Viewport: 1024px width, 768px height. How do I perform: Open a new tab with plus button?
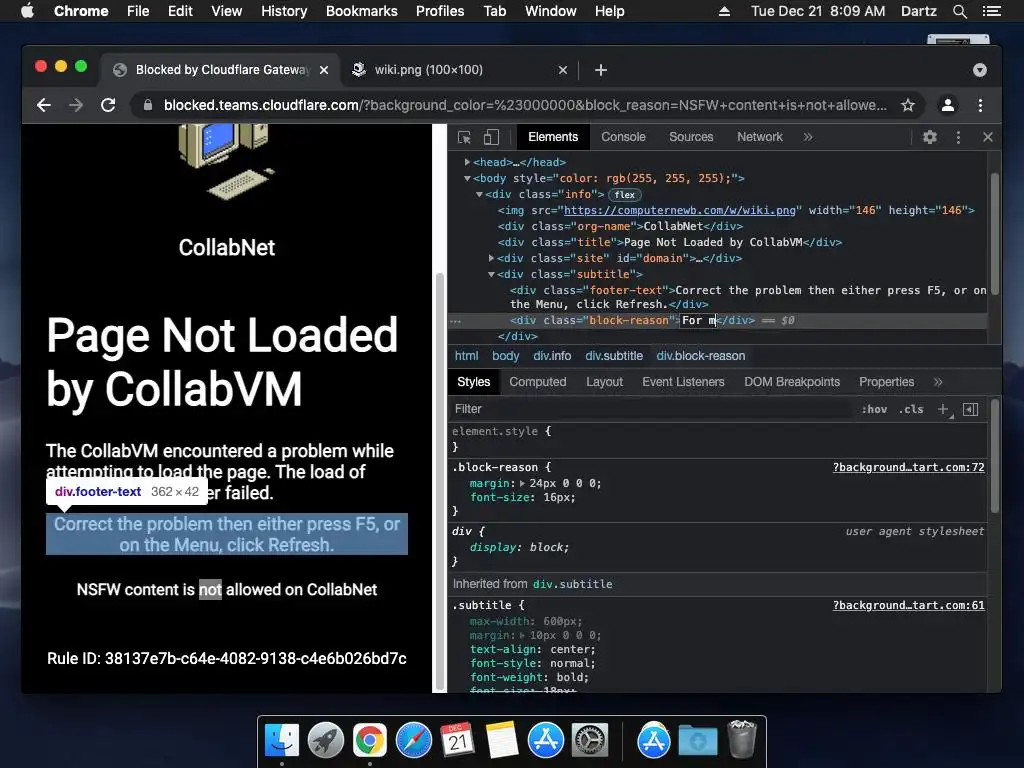[601, 70]
